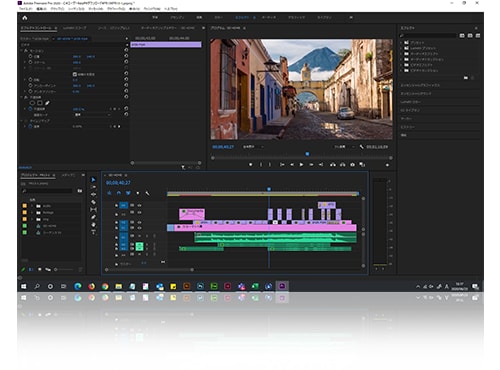
Task: Click the Lift button
Action: (333, 165)
